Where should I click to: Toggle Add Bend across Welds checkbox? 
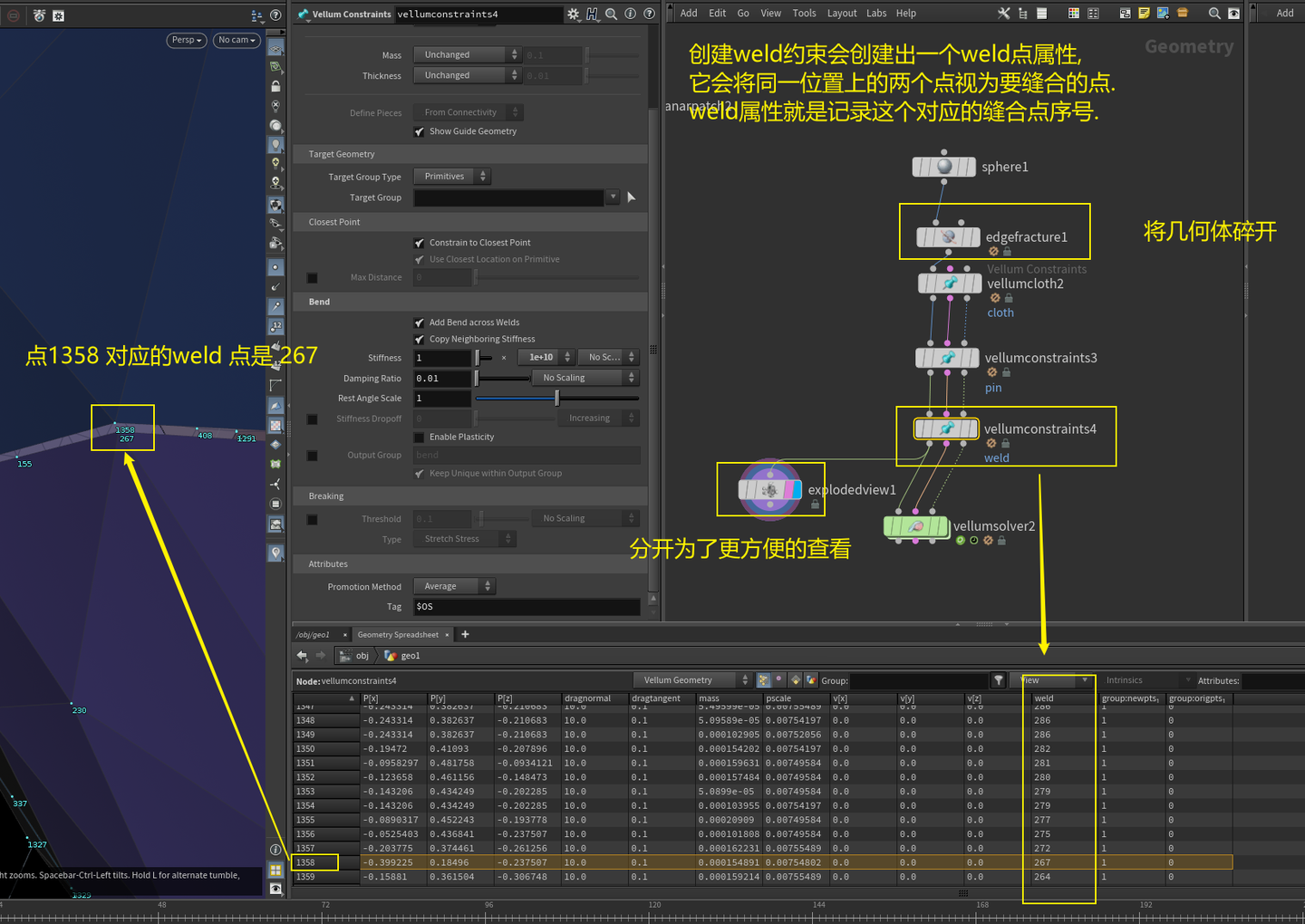click(x=420, y=322)
